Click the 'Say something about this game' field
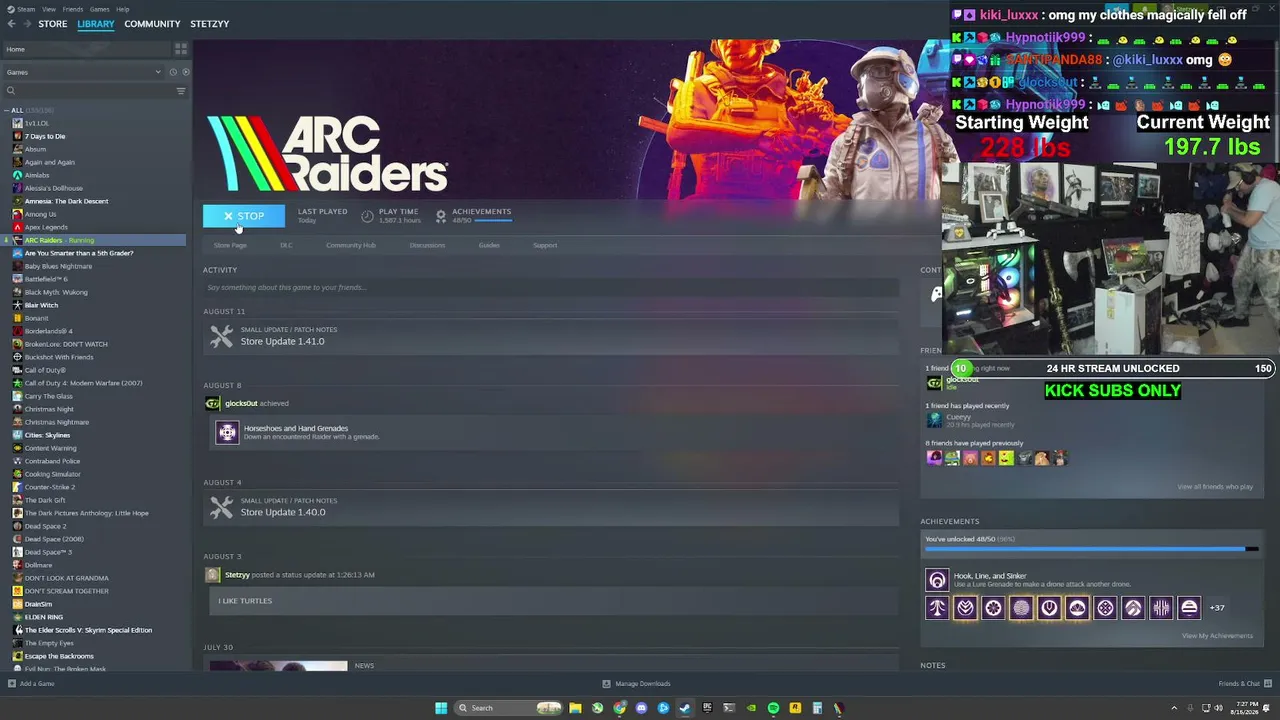This screenshot has width=1280, height=720. coord(551,288)
